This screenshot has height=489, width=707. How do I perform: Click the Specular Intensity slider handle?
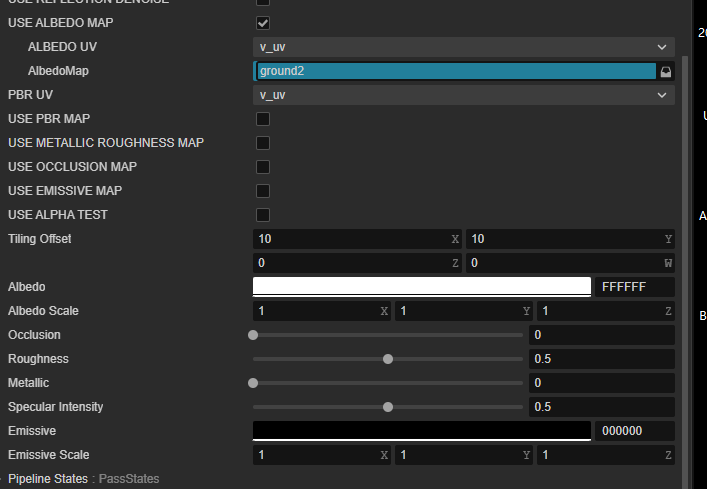(x=388, y=407)
